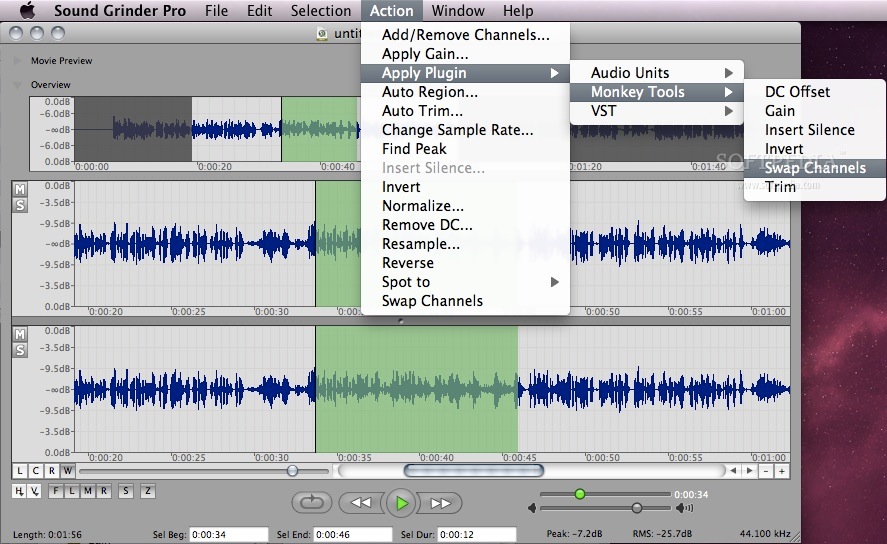The height and width of the screenshot is (544, 887).
Task: Click the horizontal zoom H icon
Action: 19,491
